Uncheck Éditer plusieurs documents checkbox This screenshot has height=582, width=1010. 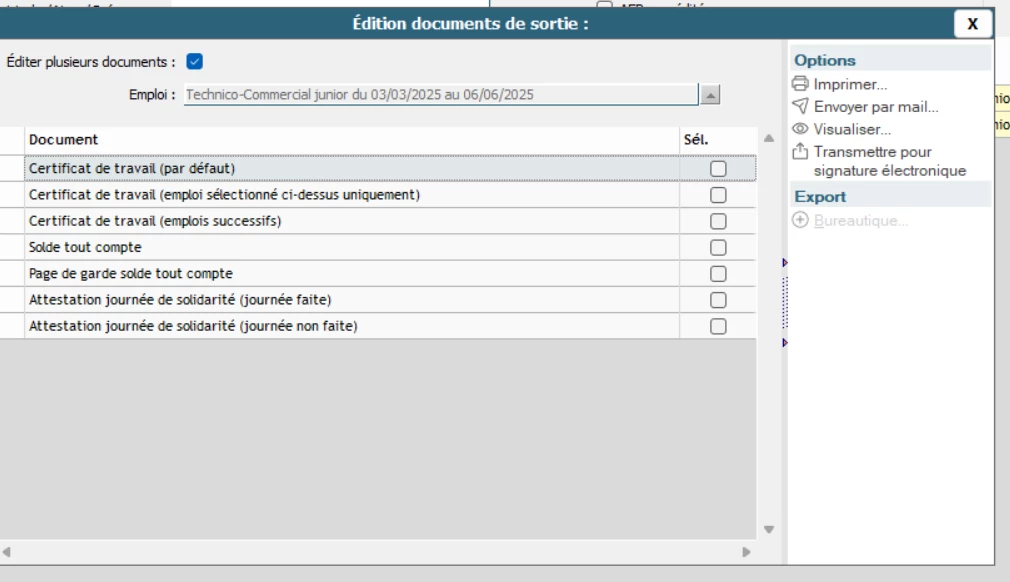pos(195,61)
